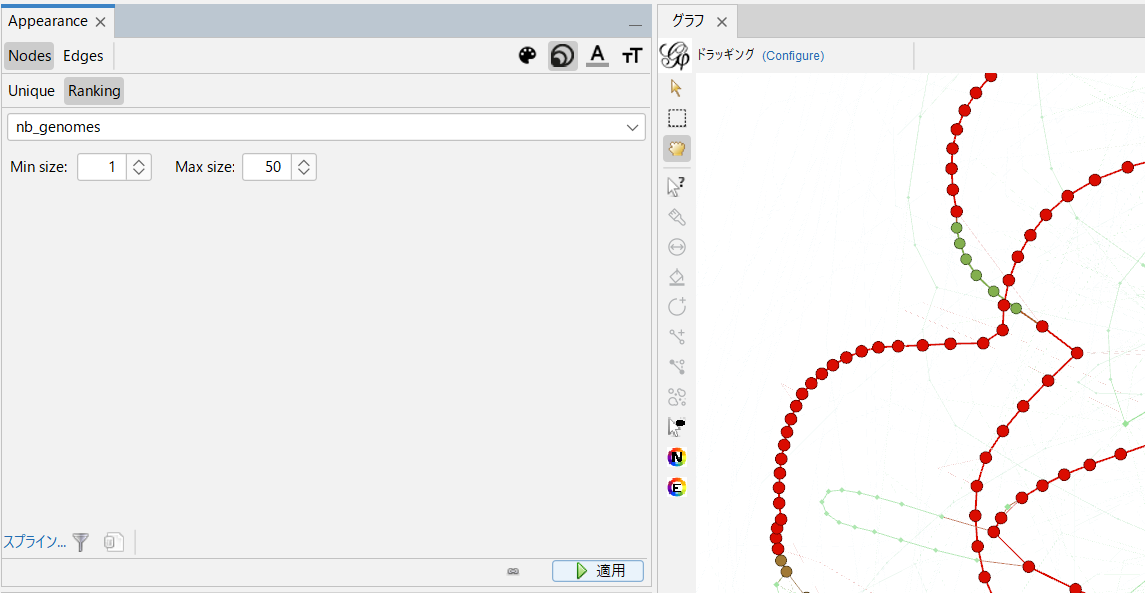
Task: Open the Configure link for dragging
Action: tap(793, 56)
